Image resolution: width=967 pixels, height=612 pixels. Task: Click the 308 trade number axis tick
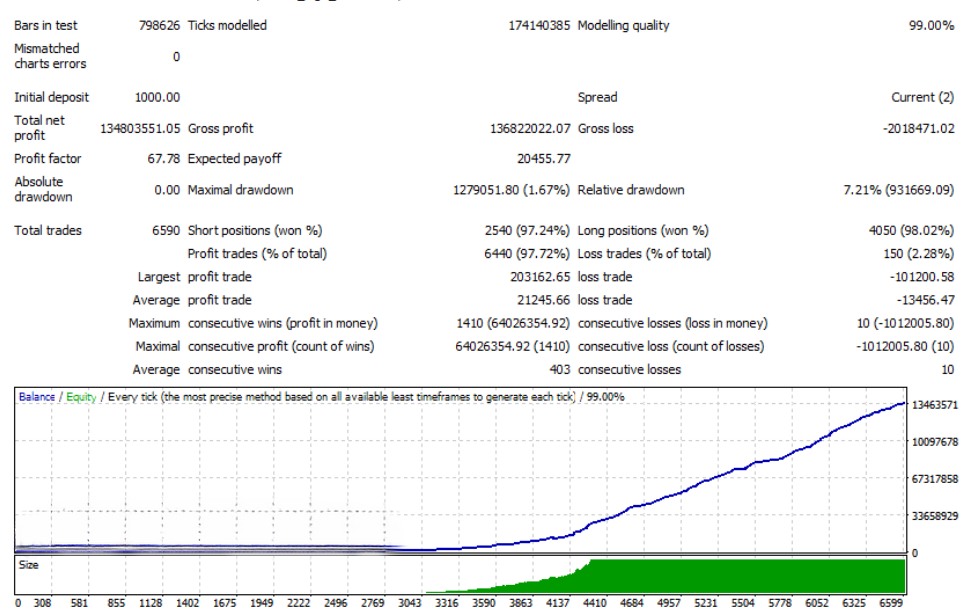[x=43, y=603]
